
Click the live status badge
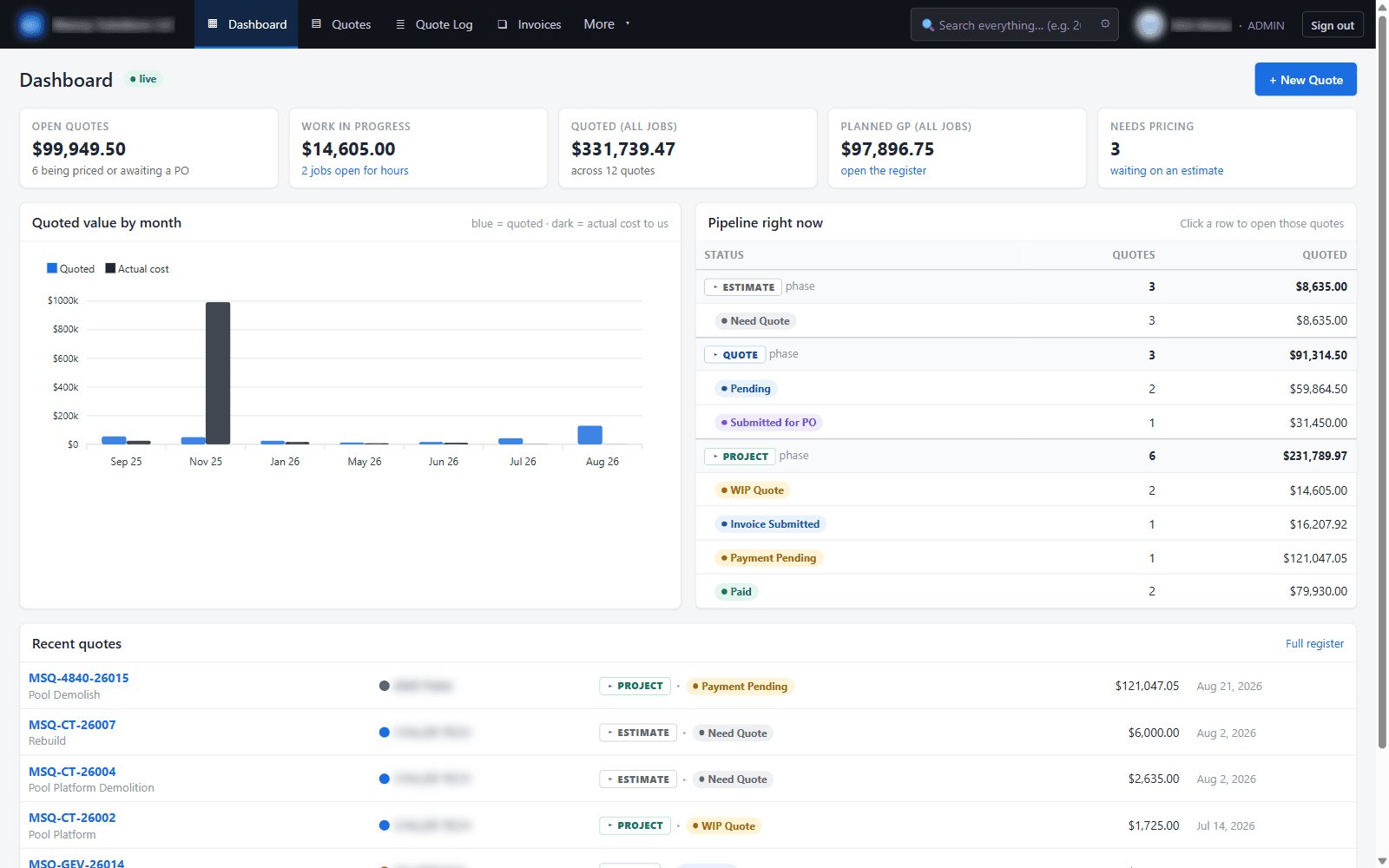coord(143,79)
